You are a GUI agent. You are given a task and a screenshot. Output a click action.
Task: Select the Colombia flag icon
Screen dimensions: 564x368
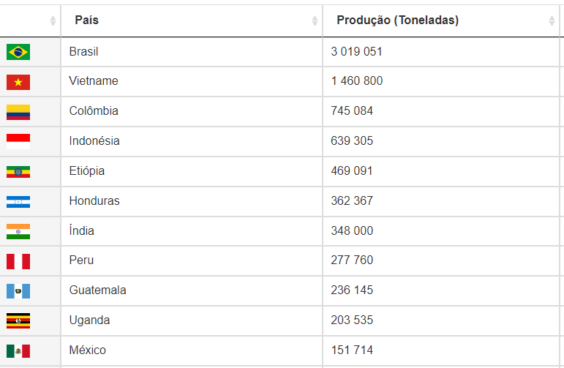18,112
